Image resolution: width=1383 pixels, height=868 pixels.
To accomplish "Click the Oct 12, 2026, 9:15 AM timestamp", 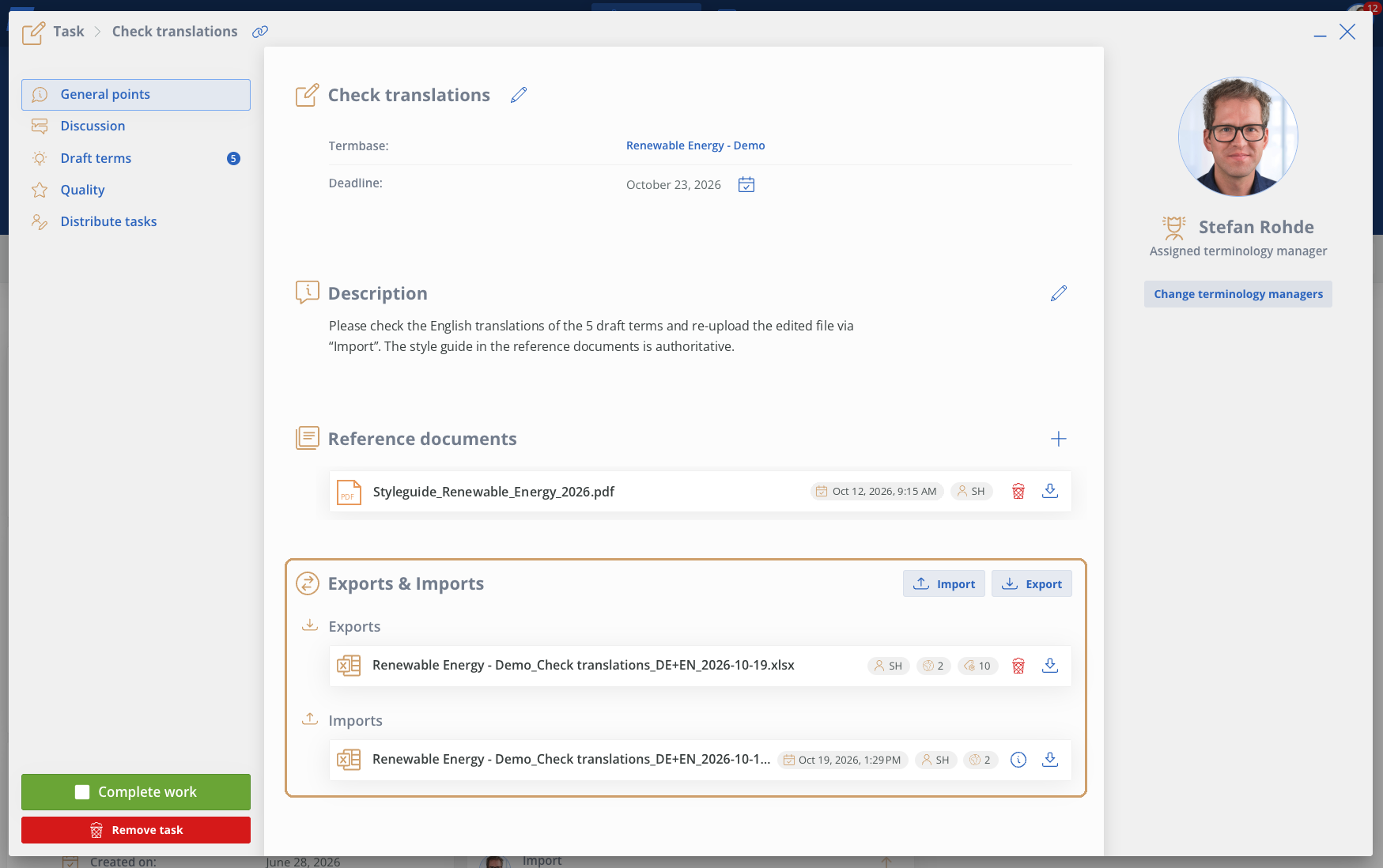I will (877, 492).
